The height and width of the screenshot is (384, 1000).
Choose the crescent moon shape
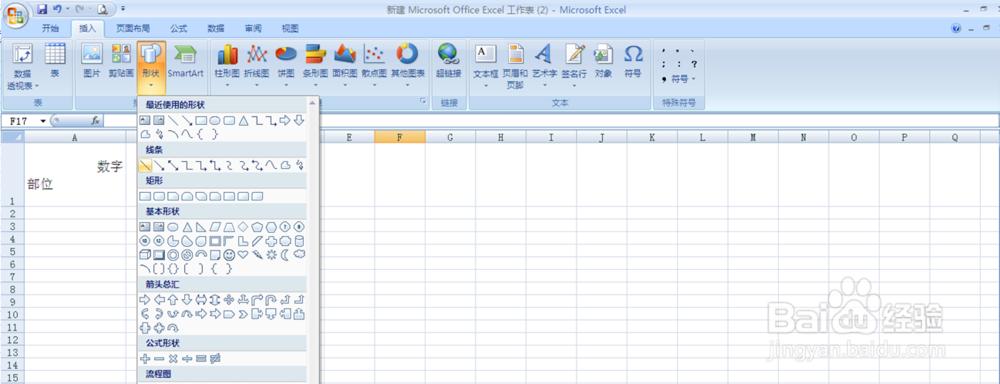pos(285,255)
